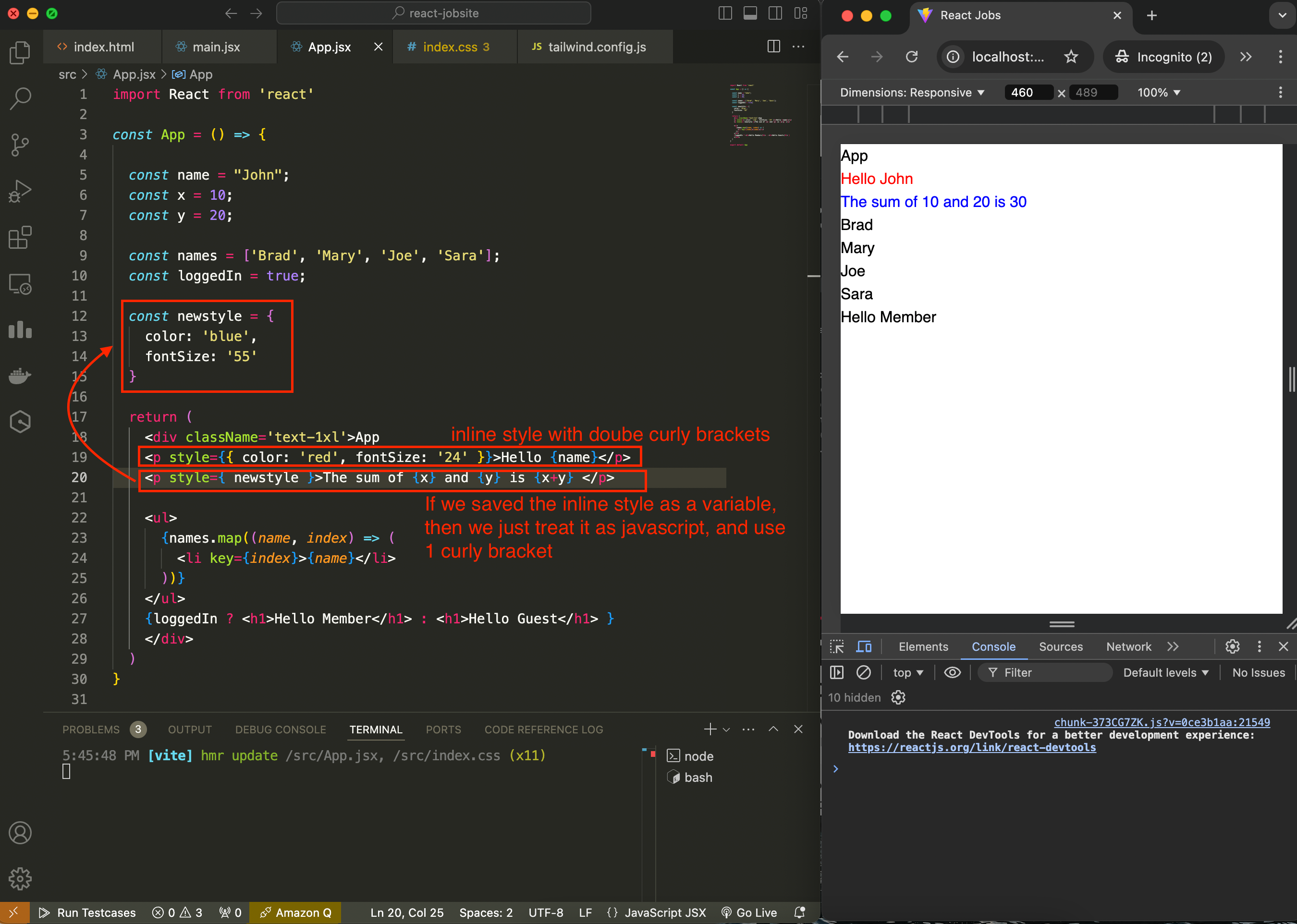Click Run Testcases in the status bar
1297x924 pixels.
click(x=87, y=912)
